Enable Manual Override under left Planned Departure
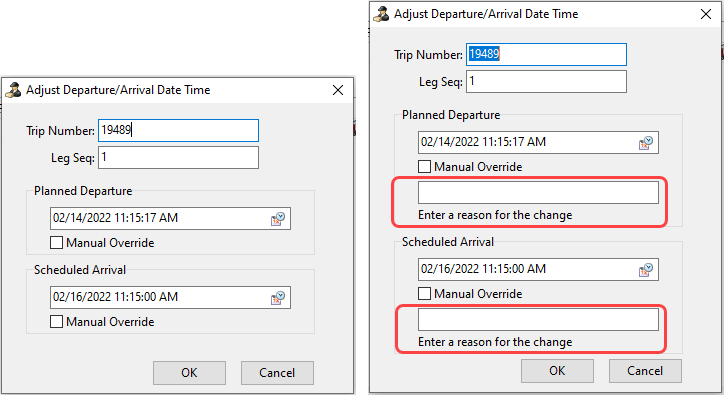 [56, 243]
